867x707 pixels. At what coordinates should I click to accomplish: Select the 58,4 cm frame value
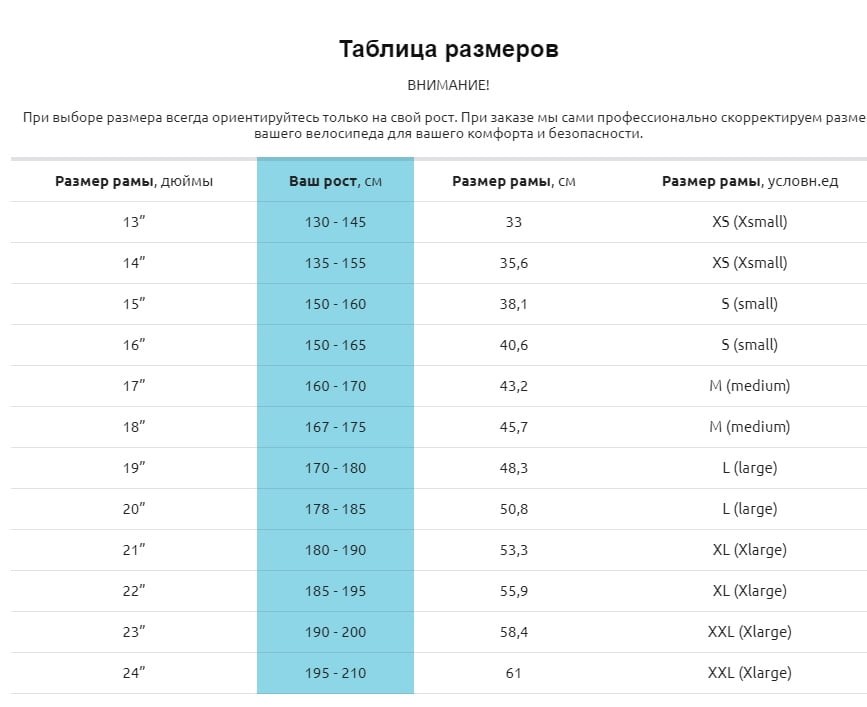(x=514, y=632)
